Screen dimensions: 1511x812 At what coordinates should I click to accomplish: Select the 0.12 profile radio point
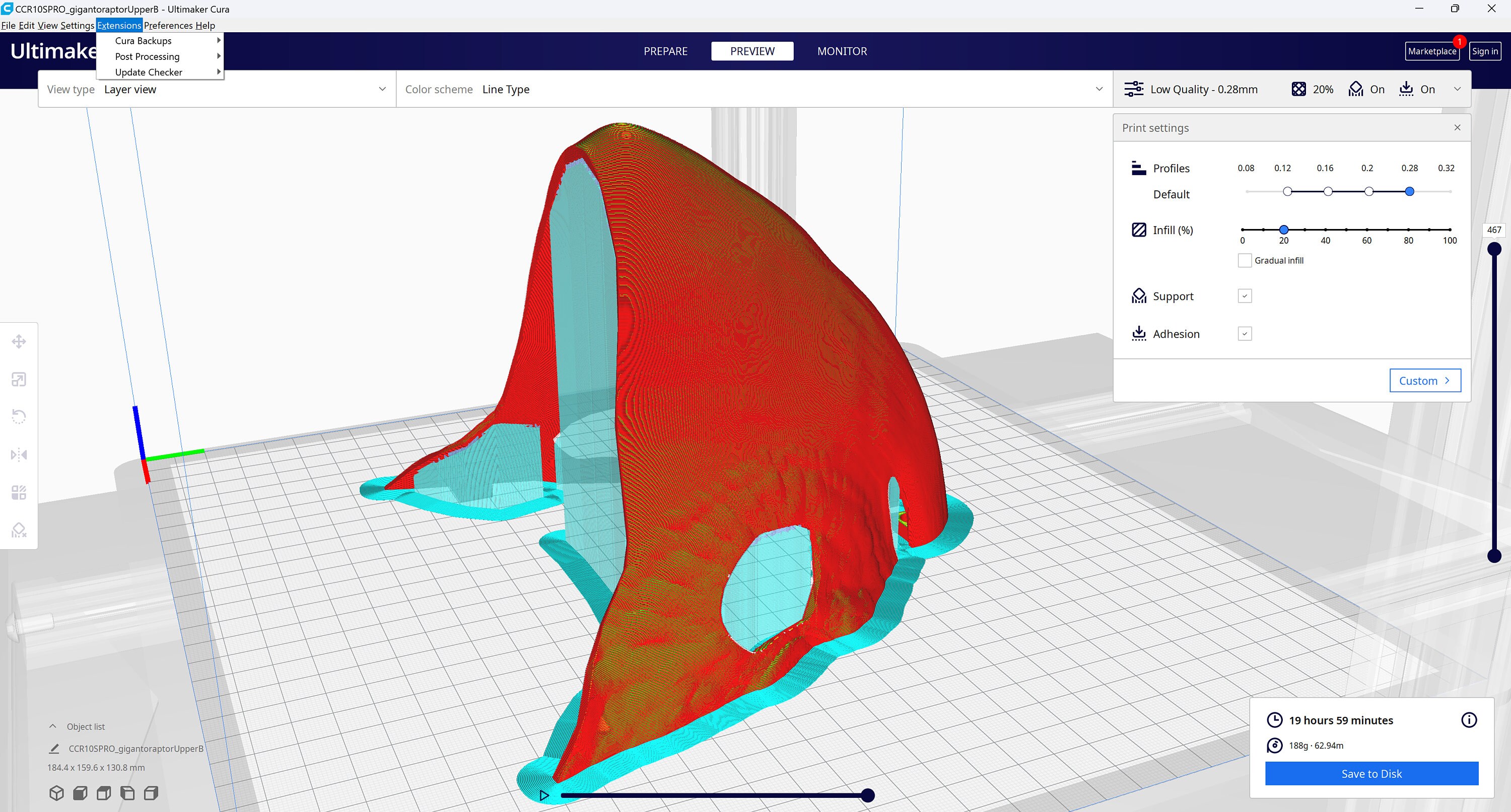1287,192
